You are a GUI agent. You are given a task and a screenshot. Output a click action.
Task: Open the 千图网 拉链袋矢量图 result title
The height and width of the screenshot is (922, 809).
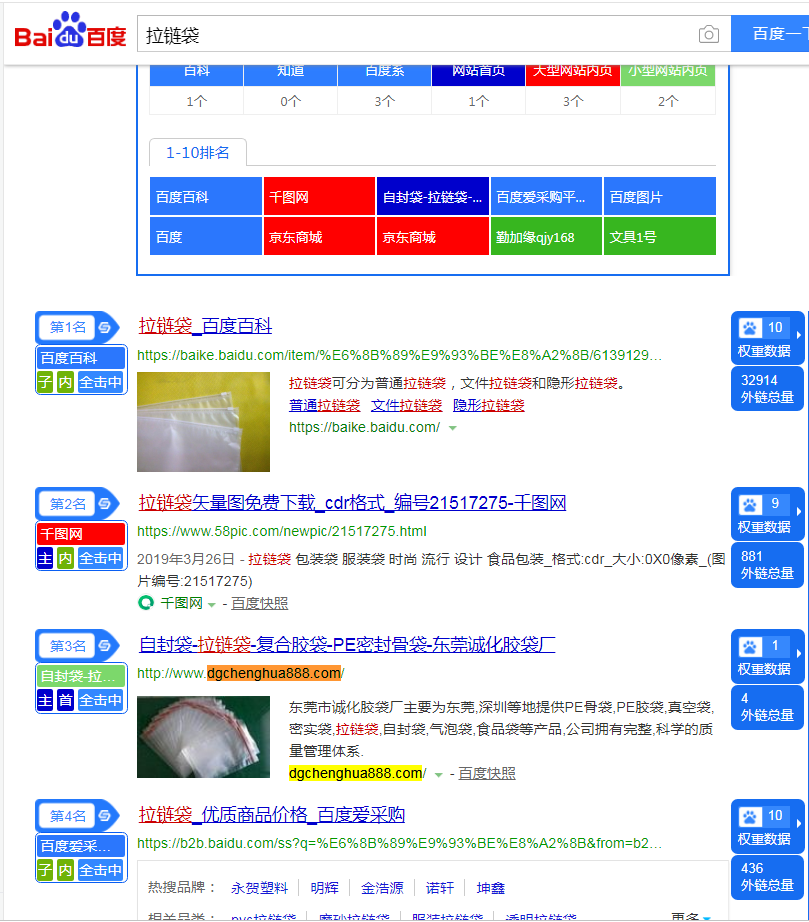click(352, 503)
